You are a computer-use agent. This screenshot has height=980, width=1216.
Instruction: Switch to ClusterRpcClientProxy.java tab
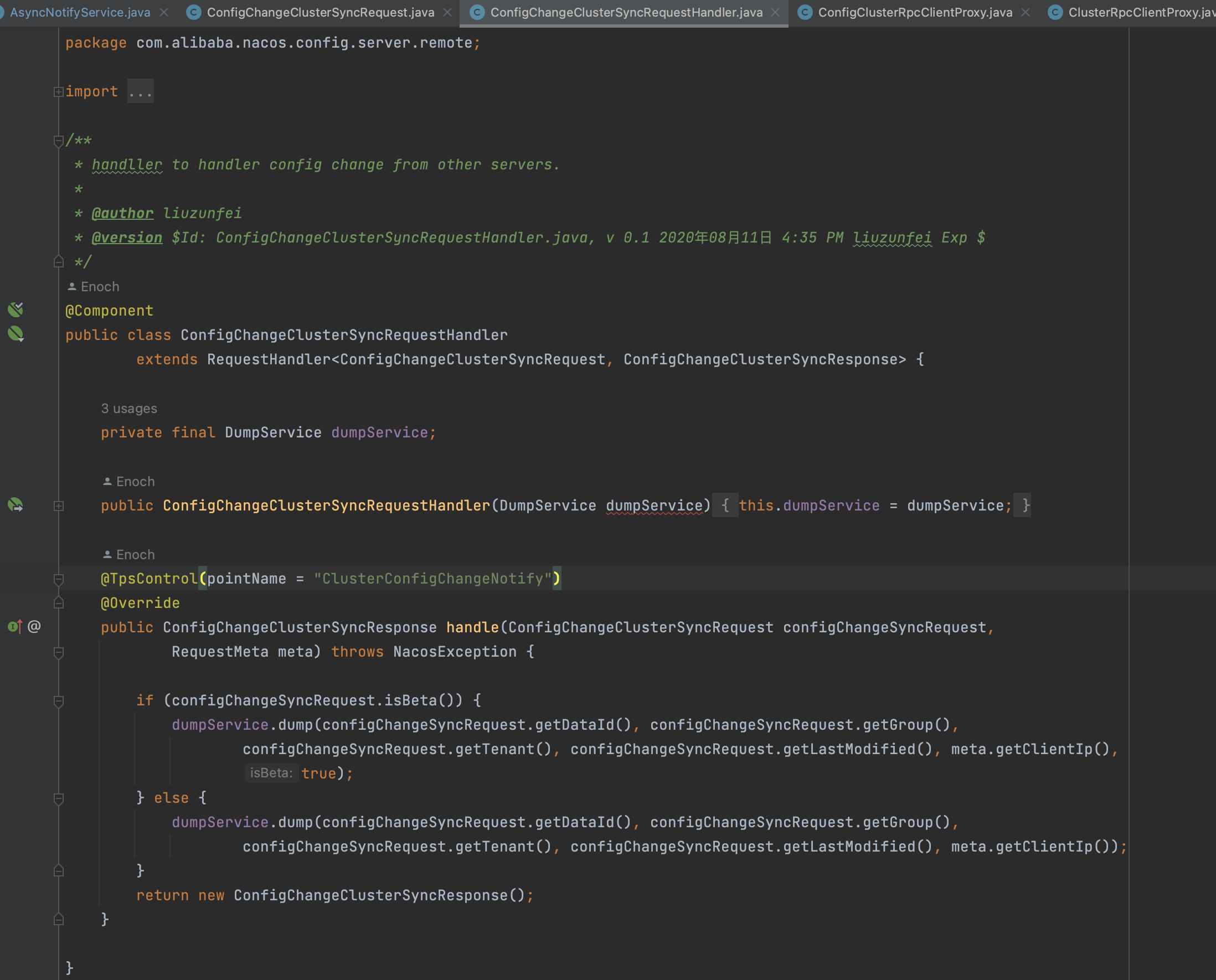[1141, 12]
